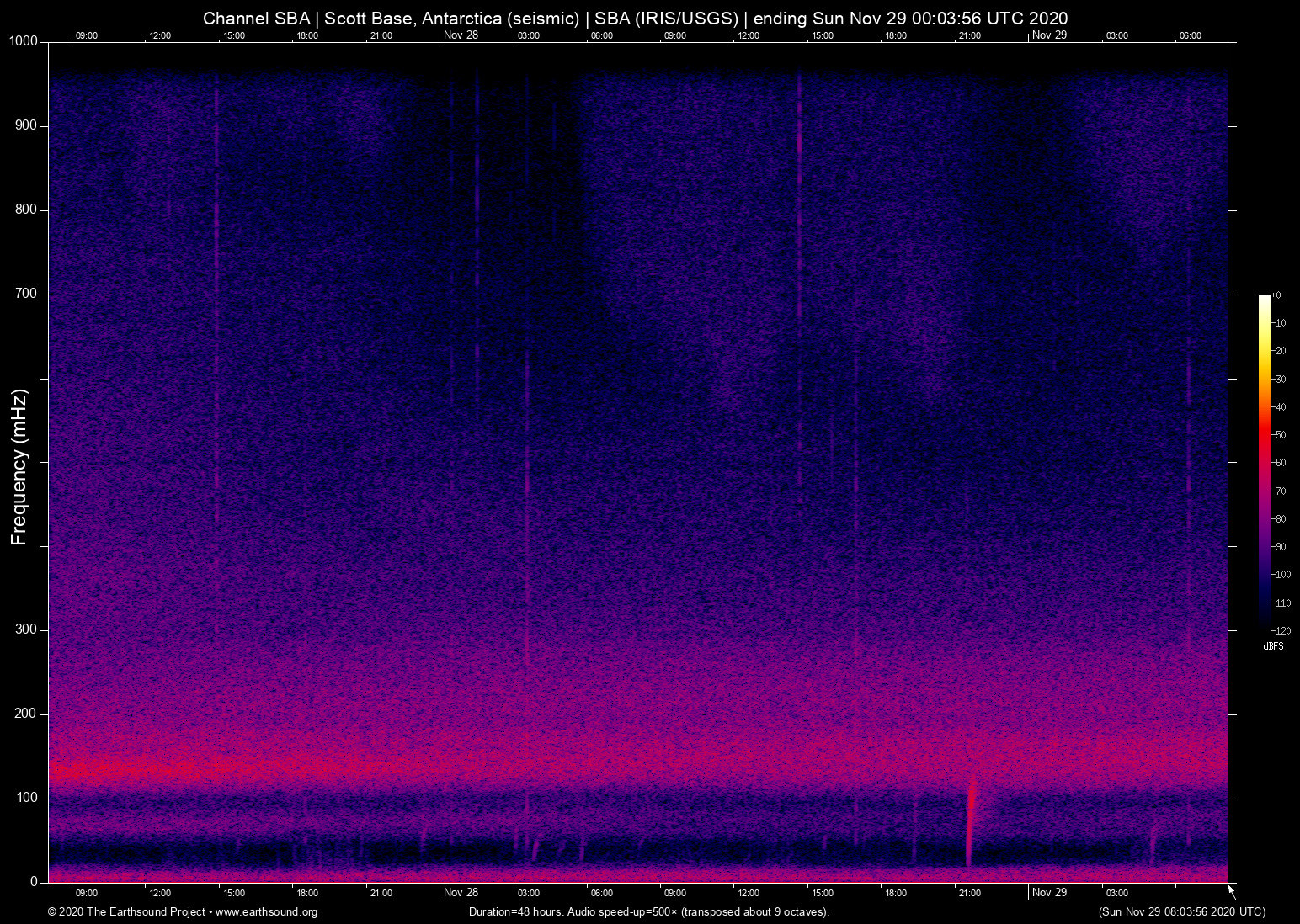Click the chart title starting "Channel SBA"
Screen dimensions: 1300x924
(635, 19)
